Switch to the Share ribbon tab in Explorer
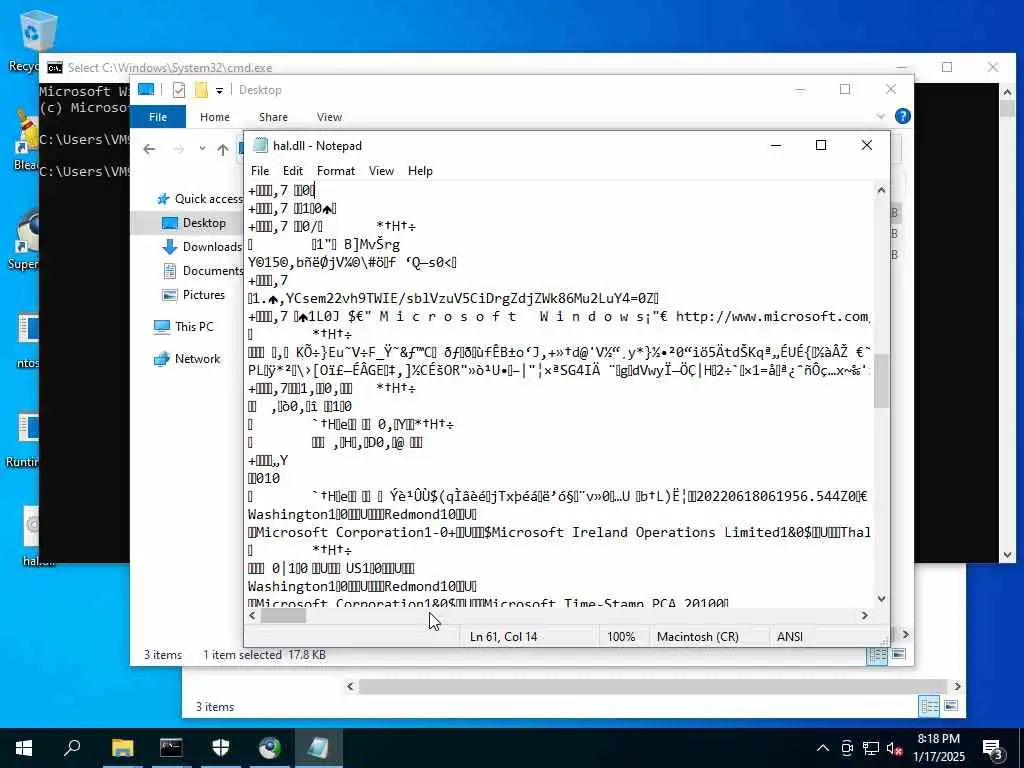1024x768 pixels. click(x=273, y=117)
